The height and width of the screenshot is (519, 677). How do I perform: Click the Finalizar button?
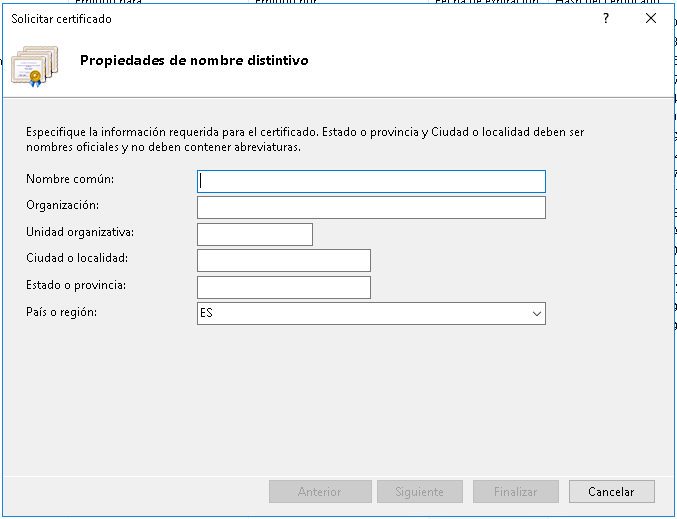[515, 492]
